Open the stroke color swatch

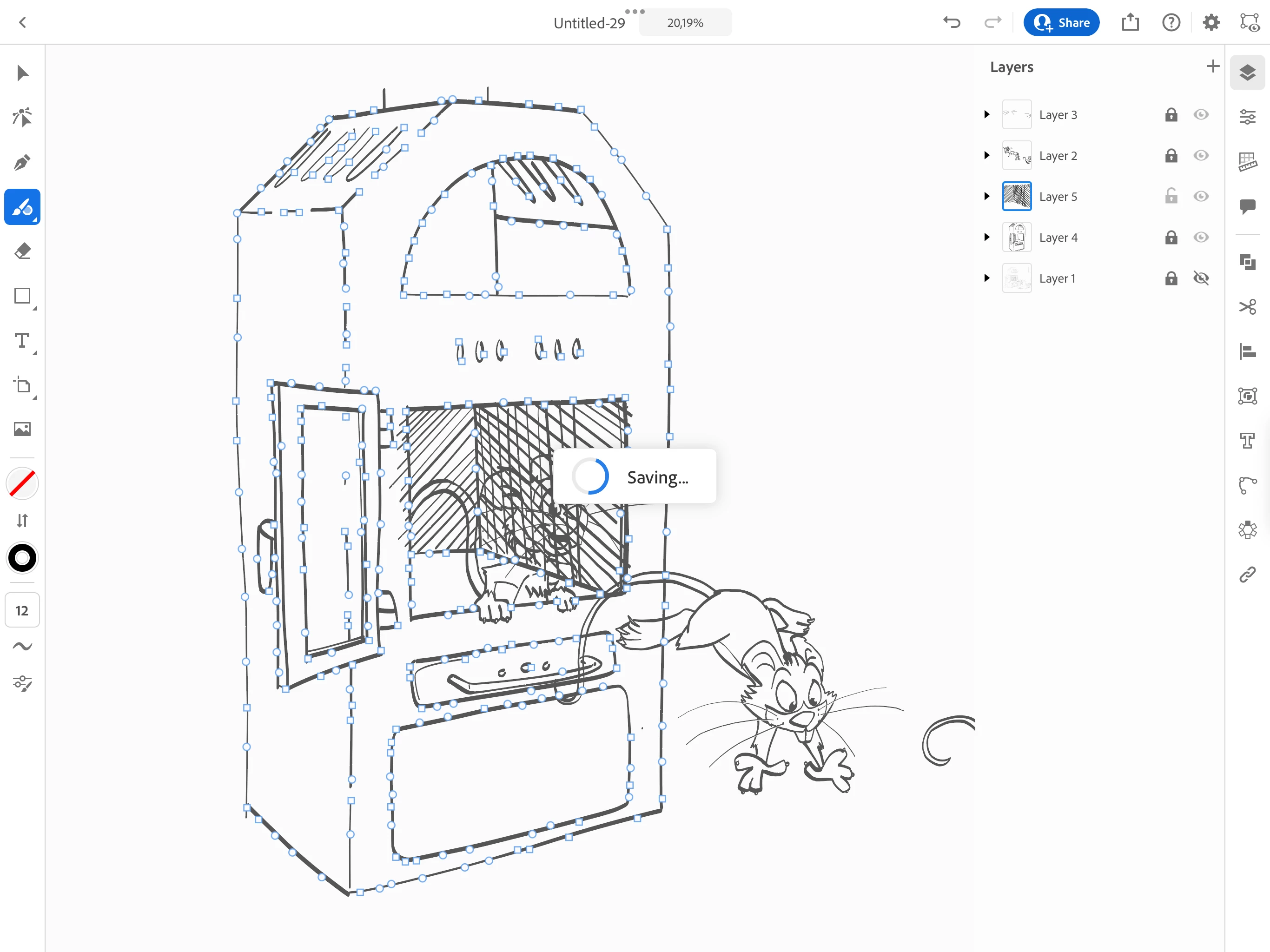(x=22, y=557)
